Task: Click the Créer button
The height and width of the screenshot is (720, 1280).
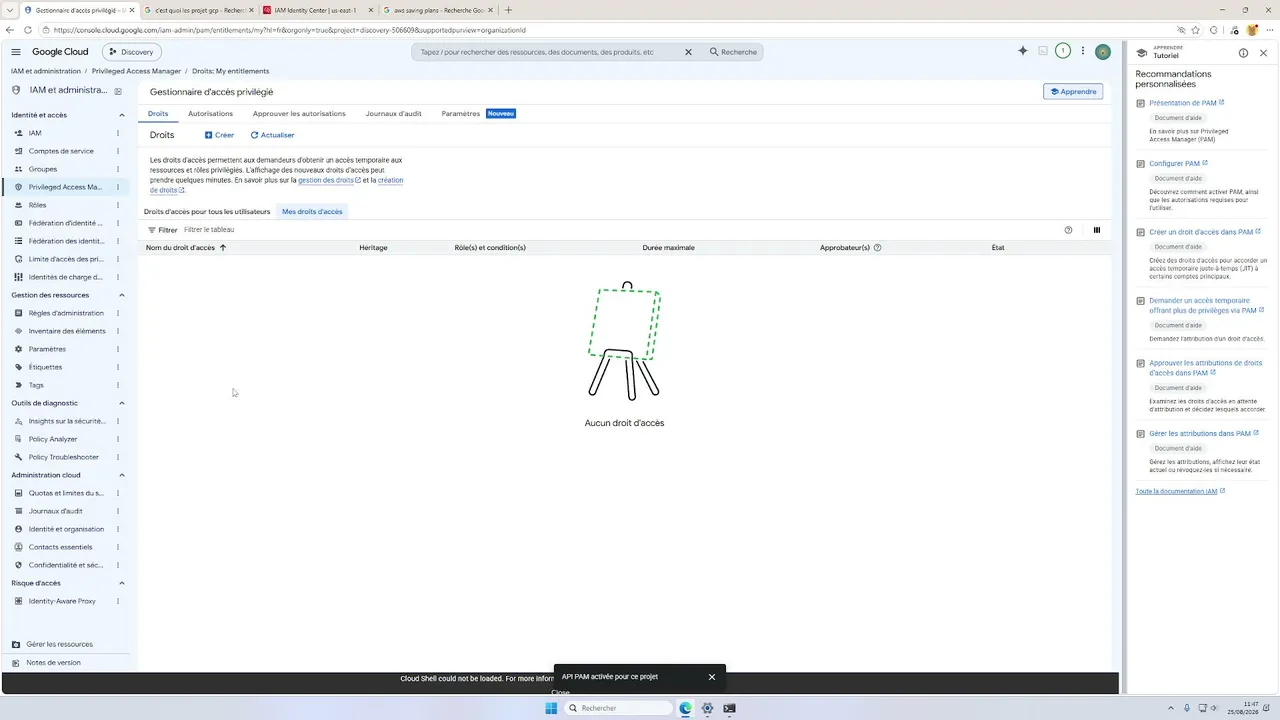Action: pos(219,135)
